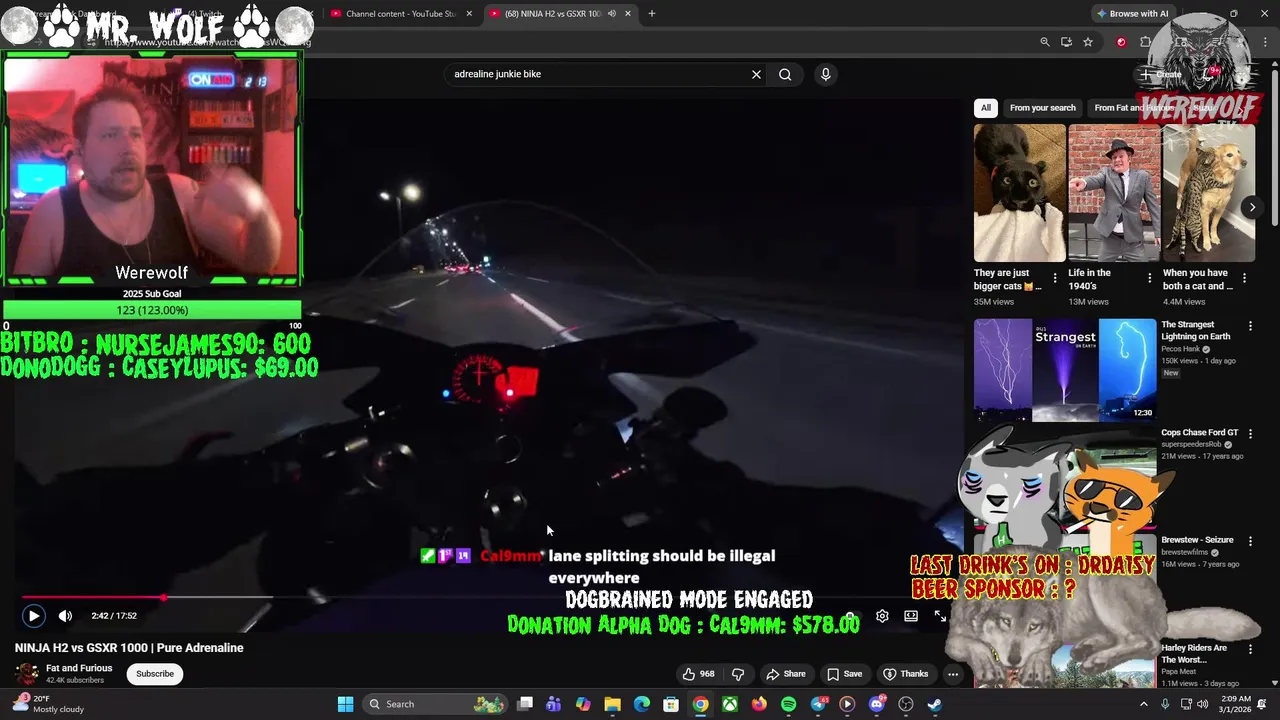Open the taskbar clock and date
The image size is (1280, 720).
[1235, 704]
